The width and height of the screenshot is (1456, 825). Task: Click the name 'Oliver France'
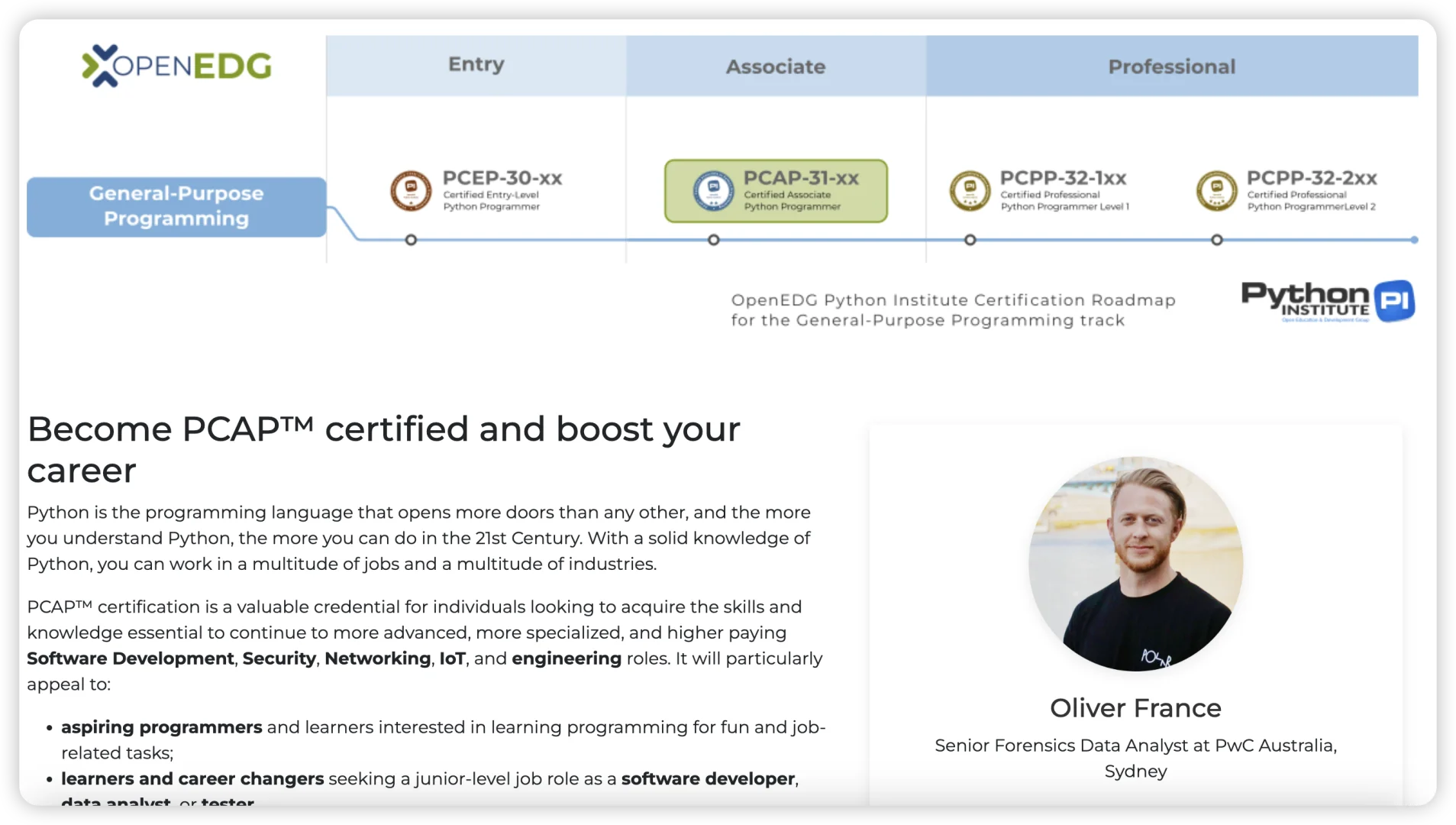click(x=1135, y=708)
